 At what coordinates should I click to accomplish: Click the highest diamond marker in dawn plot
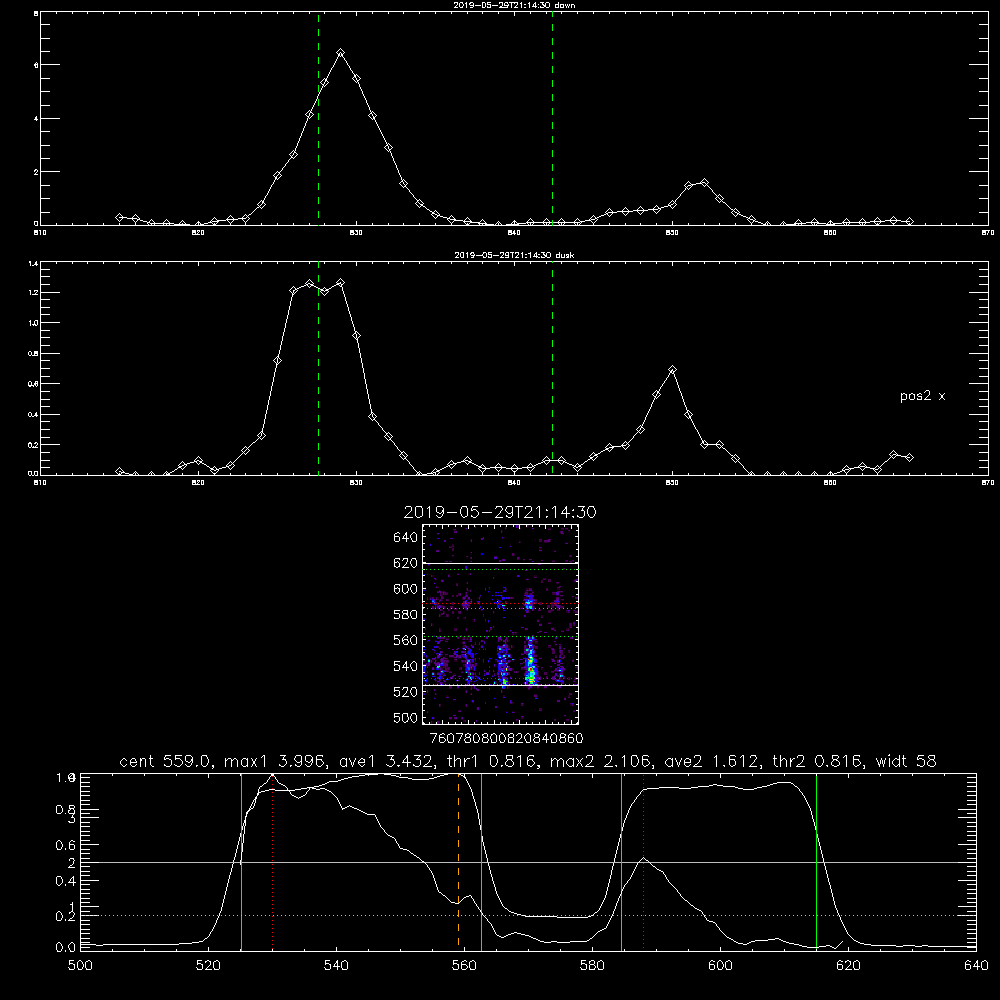tap(341, 52)
